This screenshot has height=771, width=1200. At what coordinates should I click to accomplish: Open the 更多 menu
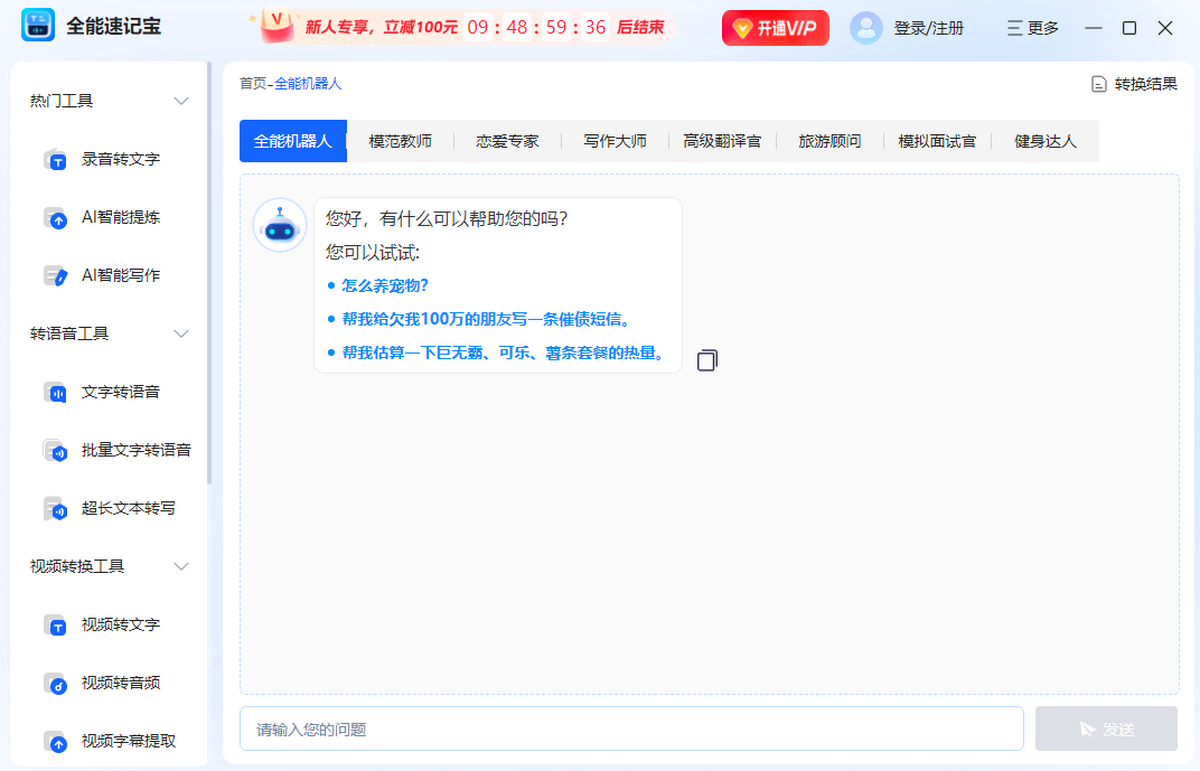(x=1033, y=28)
